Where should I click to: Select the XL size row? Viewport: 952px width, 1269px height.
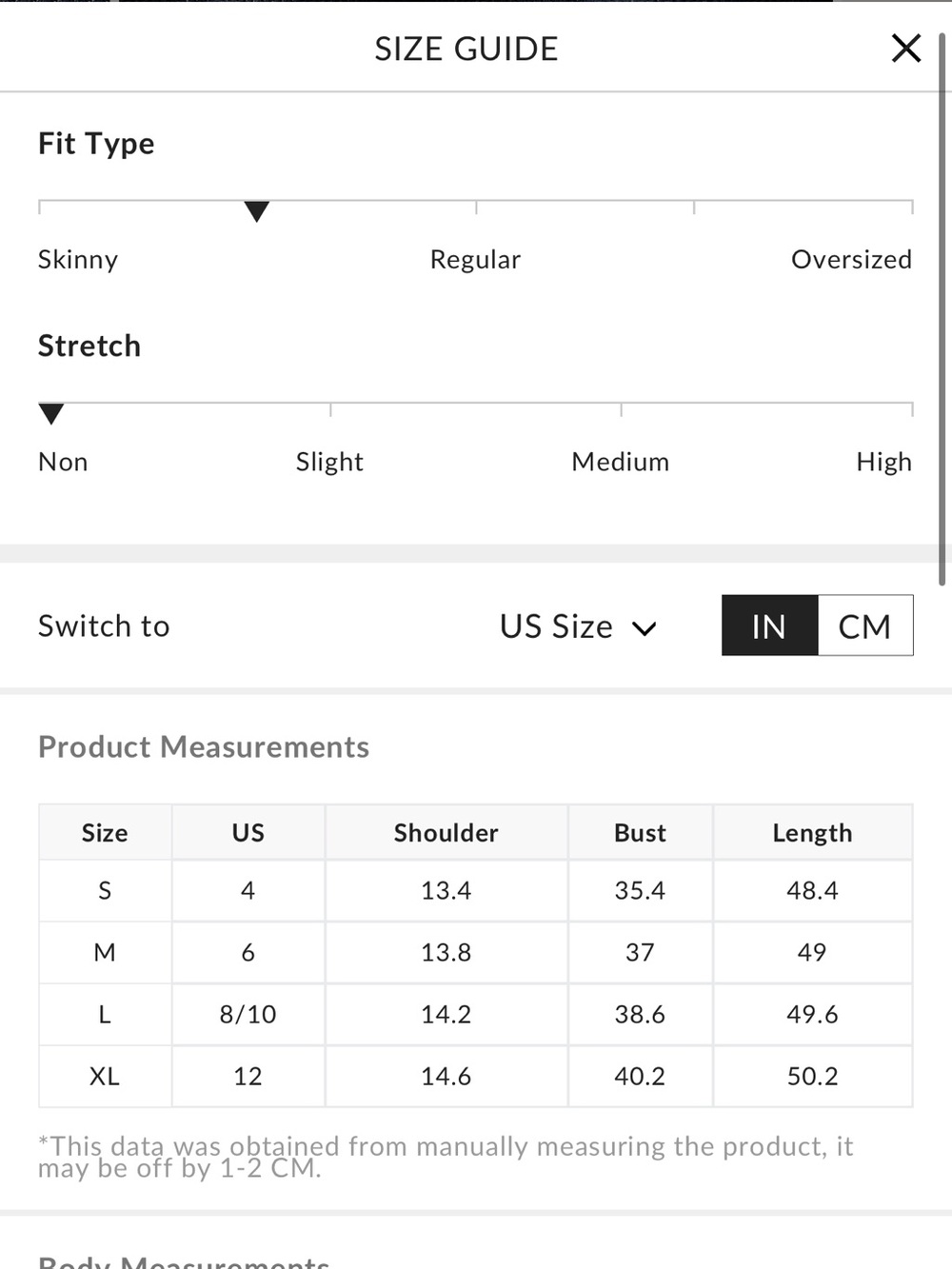(475, 1076)
